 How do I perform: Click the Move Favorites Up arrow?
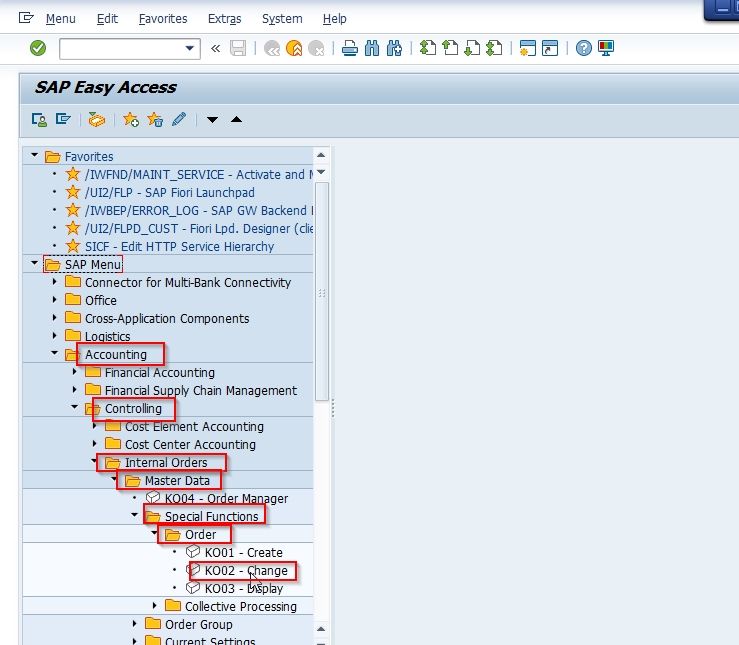tap(237, 120)
